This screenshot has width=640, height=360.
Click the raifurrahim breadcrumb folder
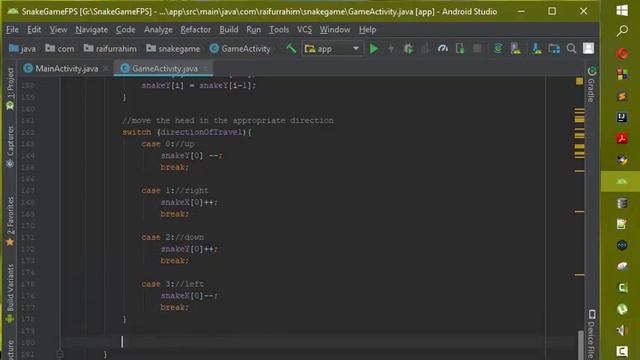[110, 49]
